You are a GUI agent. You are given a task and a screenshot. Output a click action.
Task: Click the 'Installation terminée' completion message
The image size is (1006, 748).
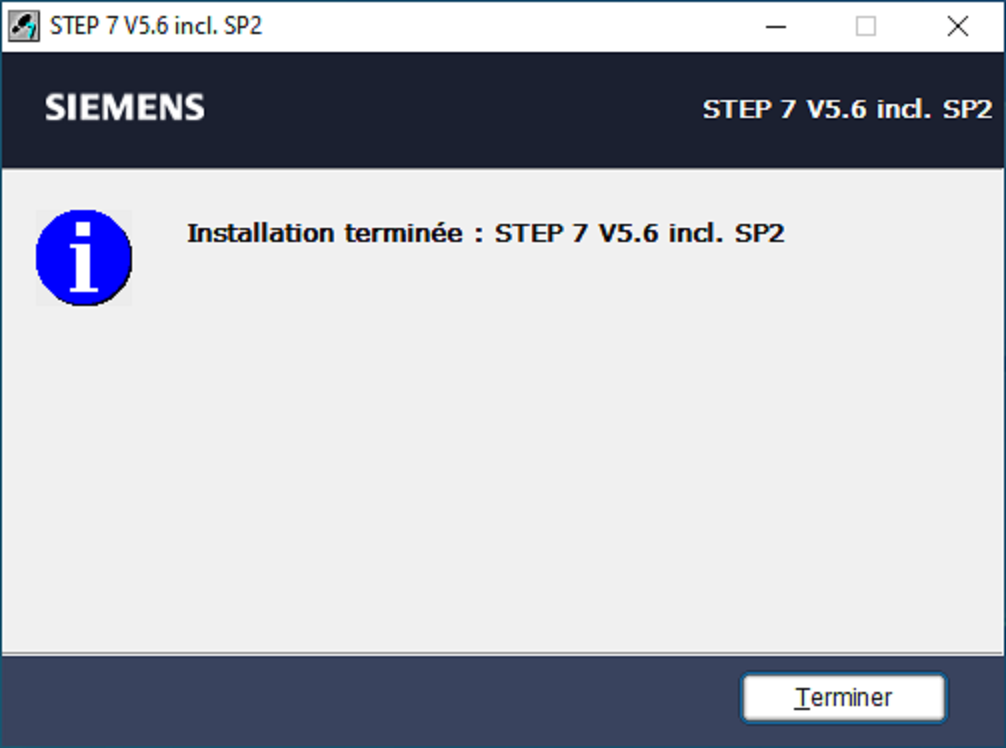[x=486, y=233]
